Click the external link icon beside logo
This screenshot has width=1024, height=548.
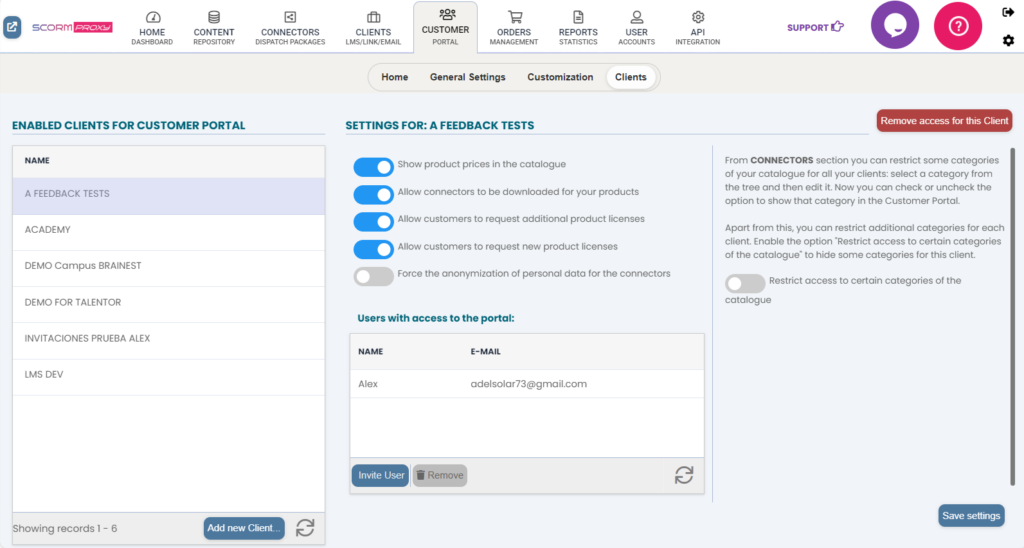12,27
